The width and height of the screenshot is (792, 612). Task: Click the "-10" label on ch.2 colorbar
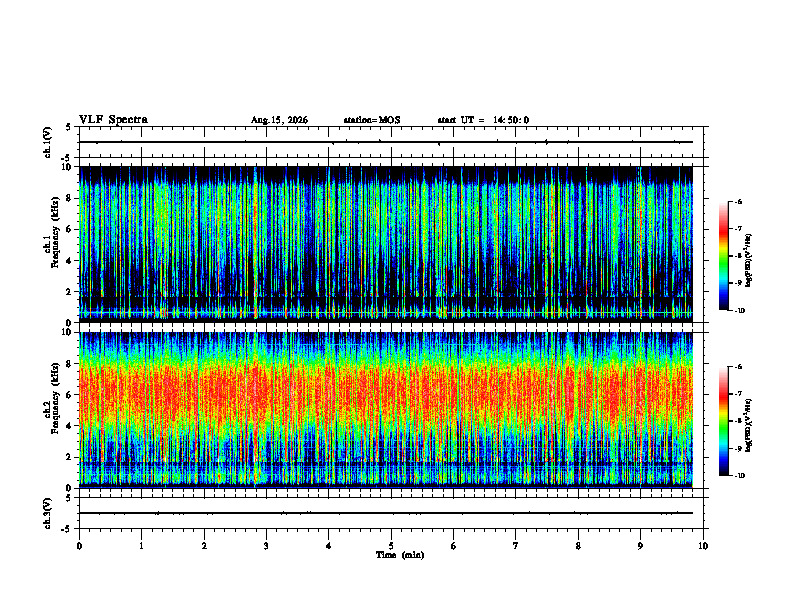[740, 476]
